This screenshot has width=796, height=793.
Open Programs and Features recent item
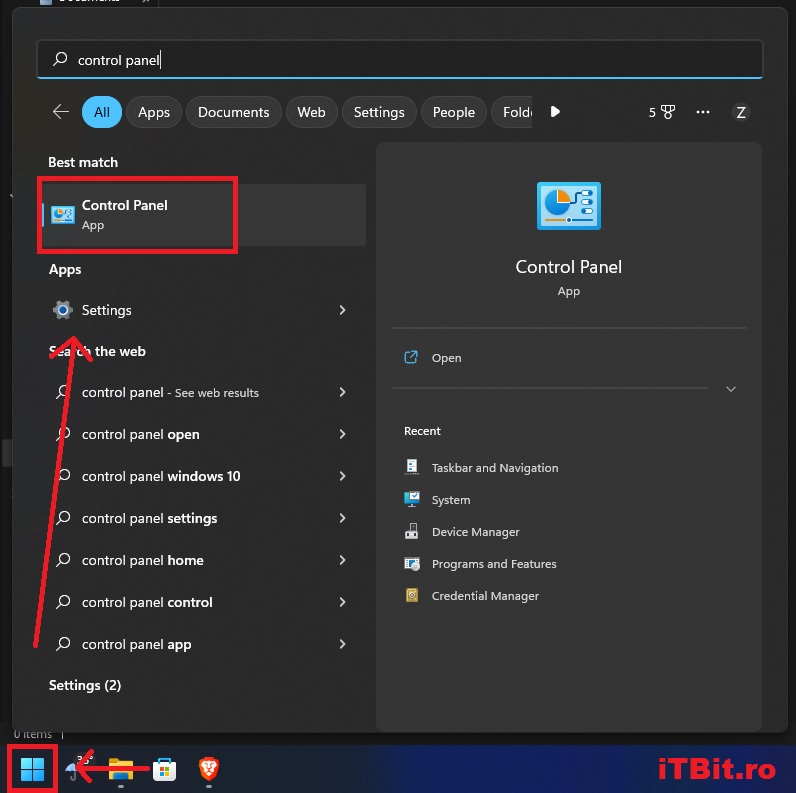[493, 564]
